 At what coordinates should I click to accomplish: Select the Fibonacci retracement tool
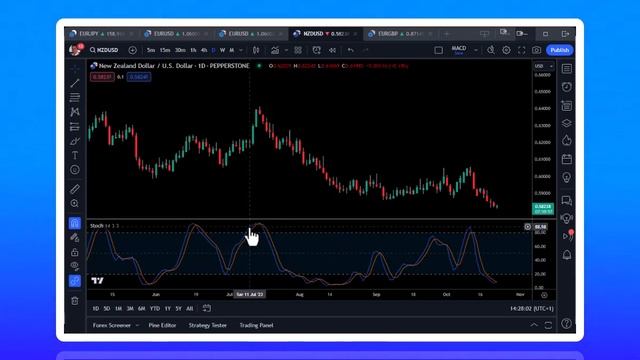tap(75, 98)
